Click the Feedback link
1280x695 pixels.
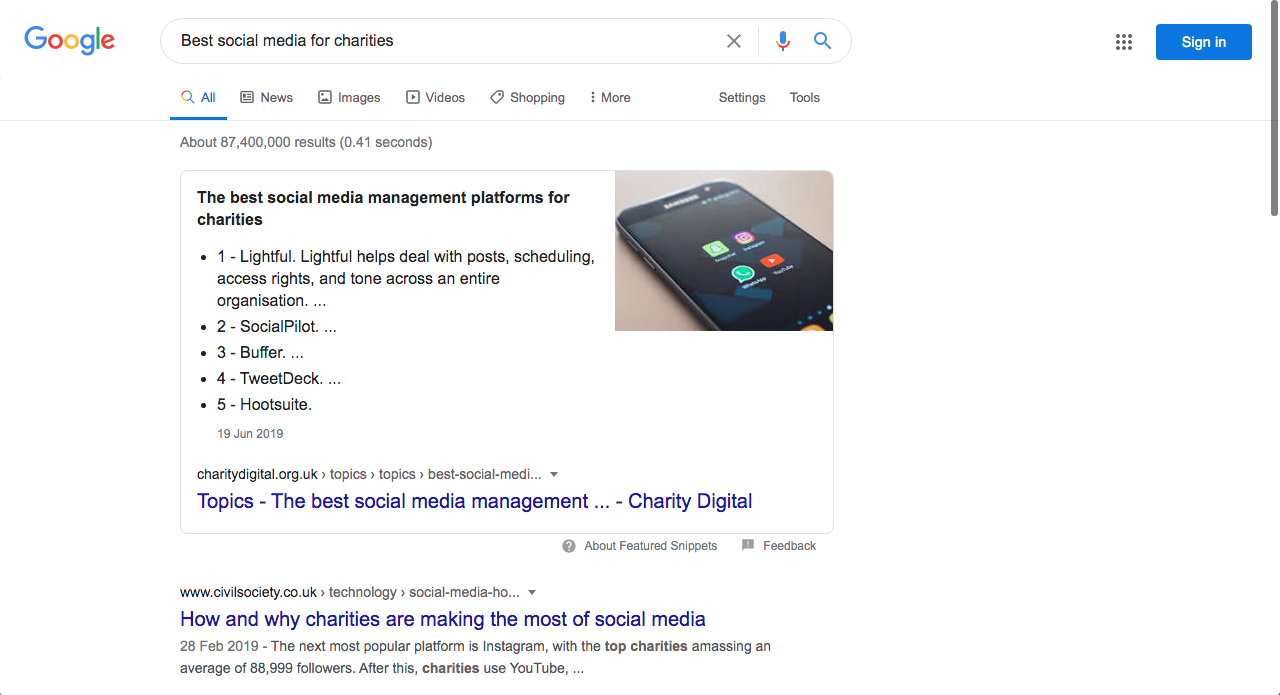click(x=790, y=546)
